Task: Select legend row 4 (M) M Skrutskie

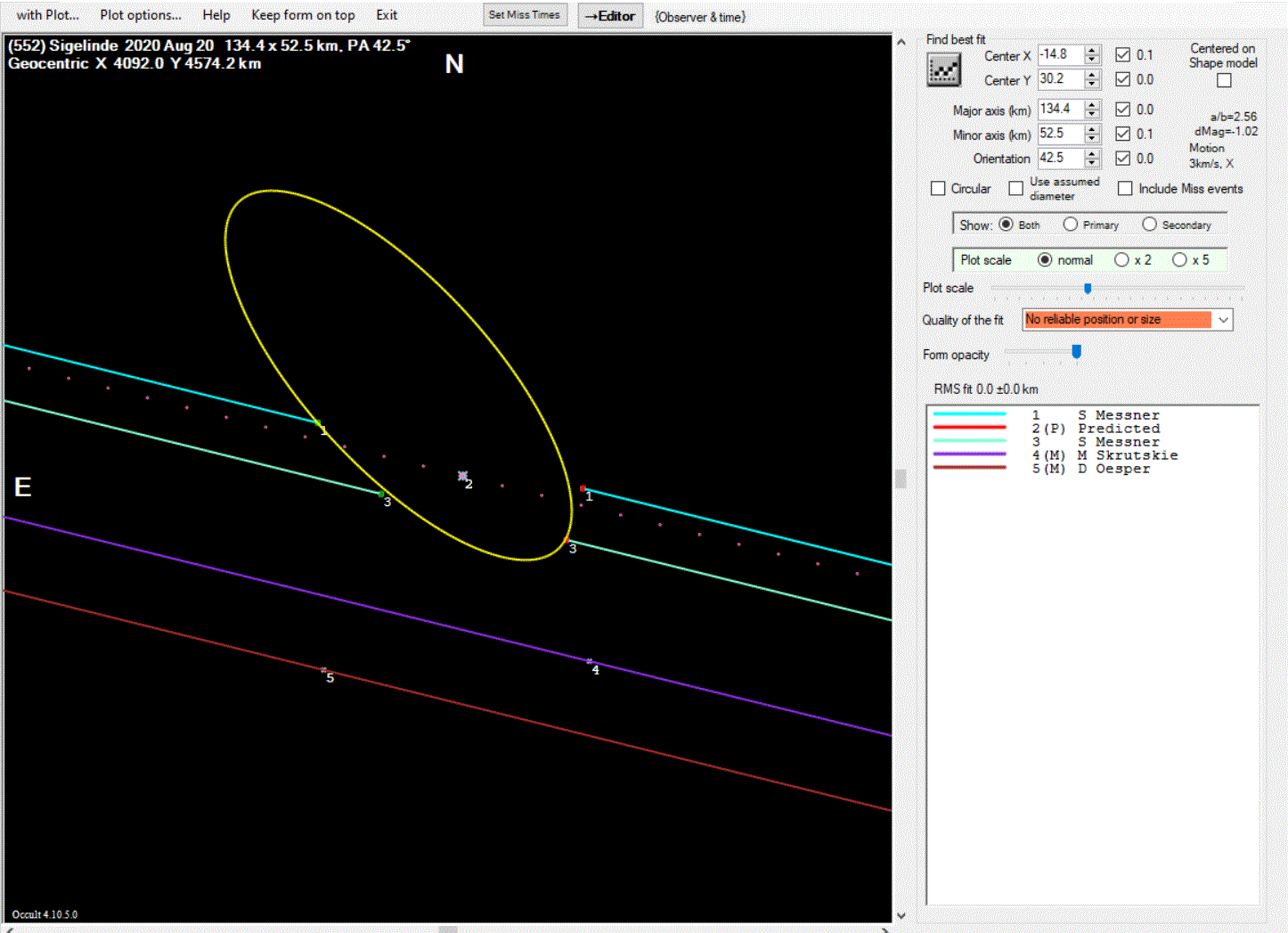Action: coord(1056,455)
